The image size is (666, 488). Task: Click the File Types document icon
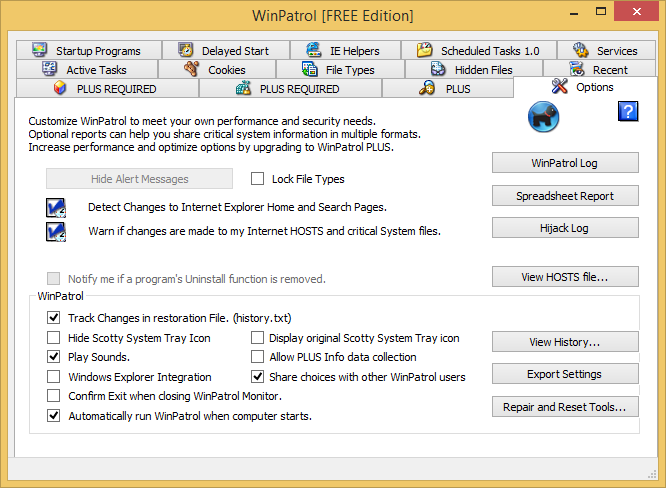pos(310,69)
